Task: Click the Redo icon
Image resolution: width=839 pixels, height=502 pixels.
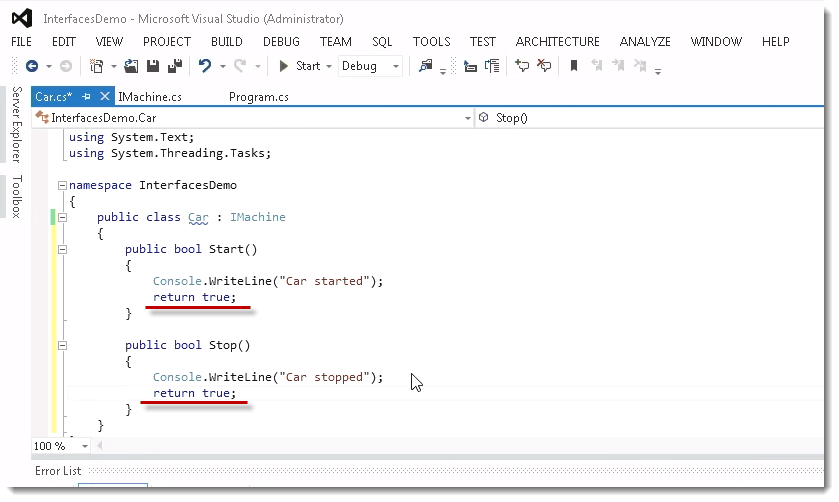Action: click(x=240, y=66)
